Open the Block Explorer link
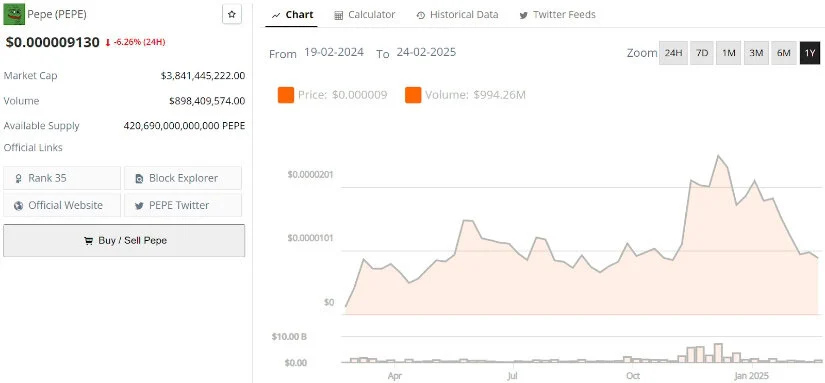This screenshot has height=383, width=825. tap(183, 178)
